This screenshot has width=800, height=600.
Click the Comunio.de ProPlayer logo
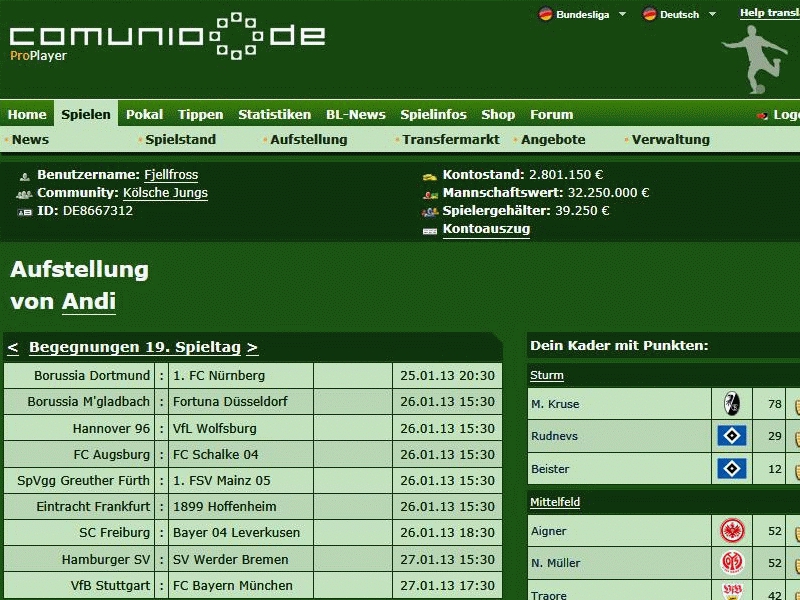point(167,37)
